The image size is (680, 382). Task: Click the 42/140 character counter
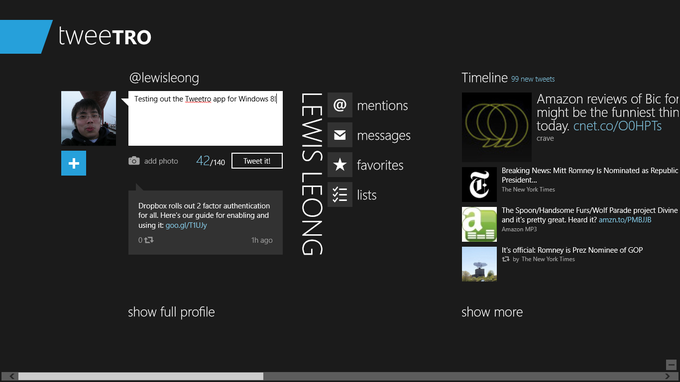coord(210,161)
